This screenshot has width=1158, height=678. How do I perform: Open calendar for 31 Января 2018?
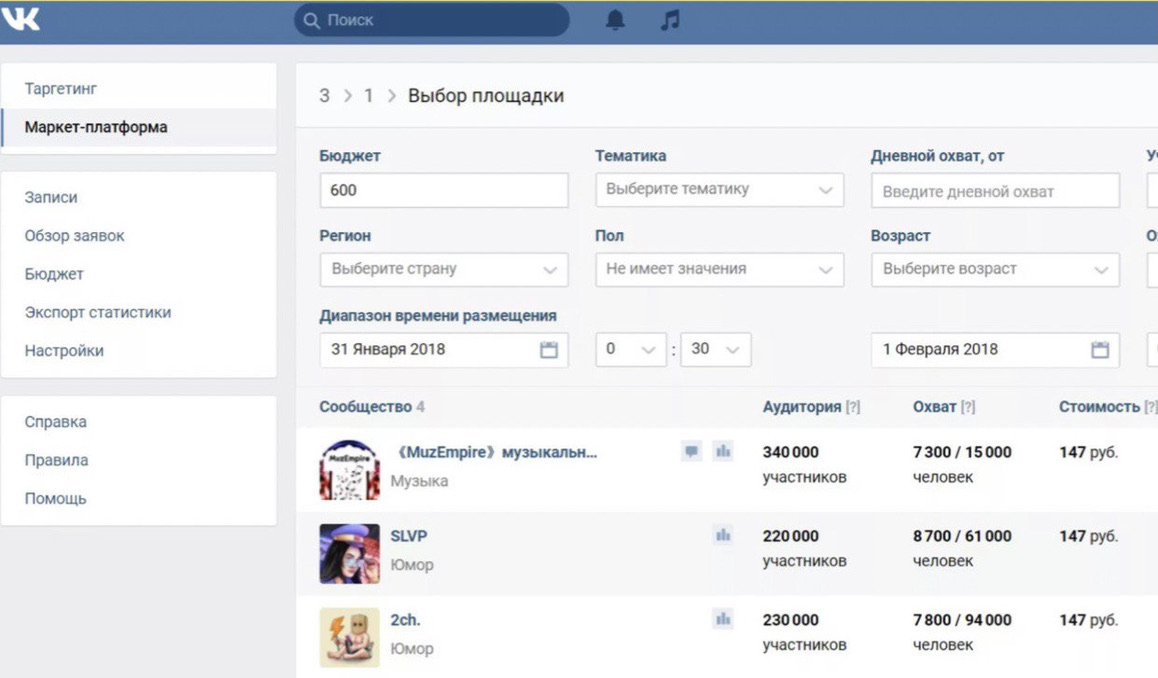tap(549, 349)
